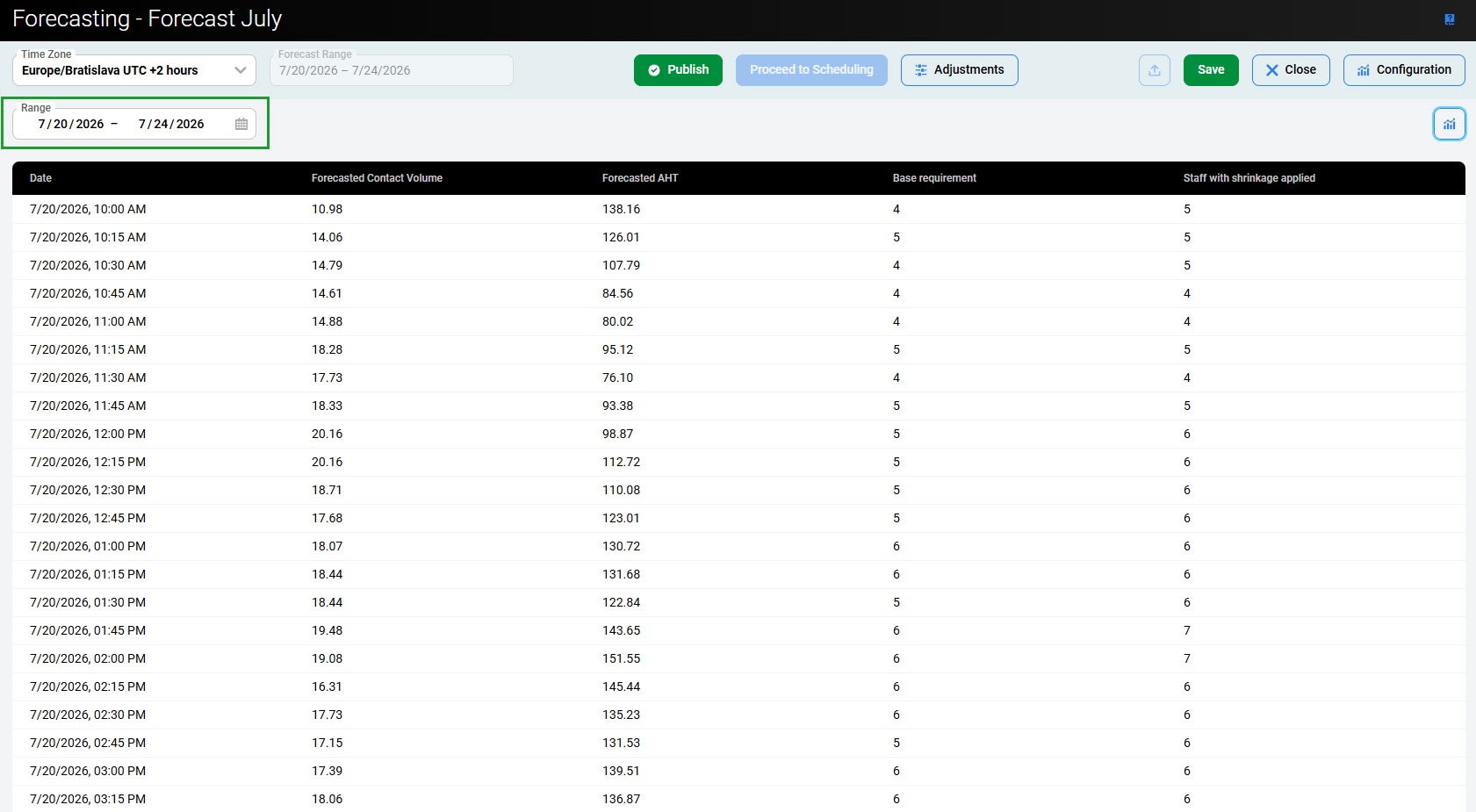Click contact volume value 14.06
The height and width of the screenshot is (812, 1476).
point(327,238)
